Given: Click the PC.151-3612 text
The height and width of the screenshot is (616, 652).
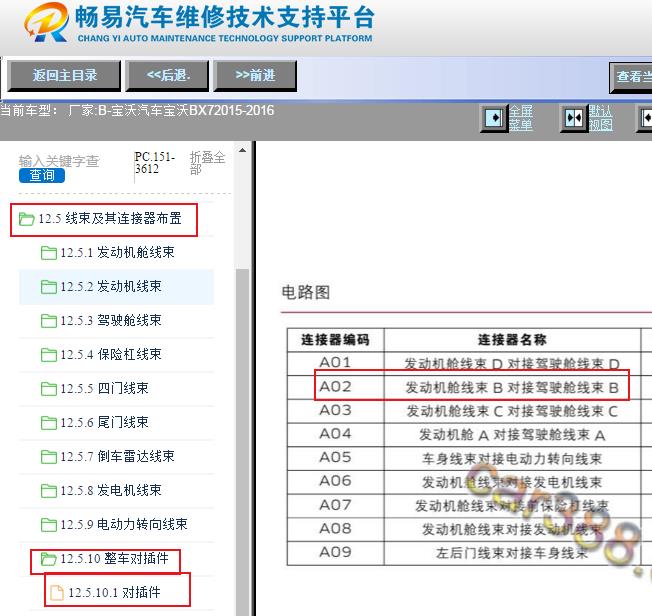Looking at the screenshot, I should 155,163.
